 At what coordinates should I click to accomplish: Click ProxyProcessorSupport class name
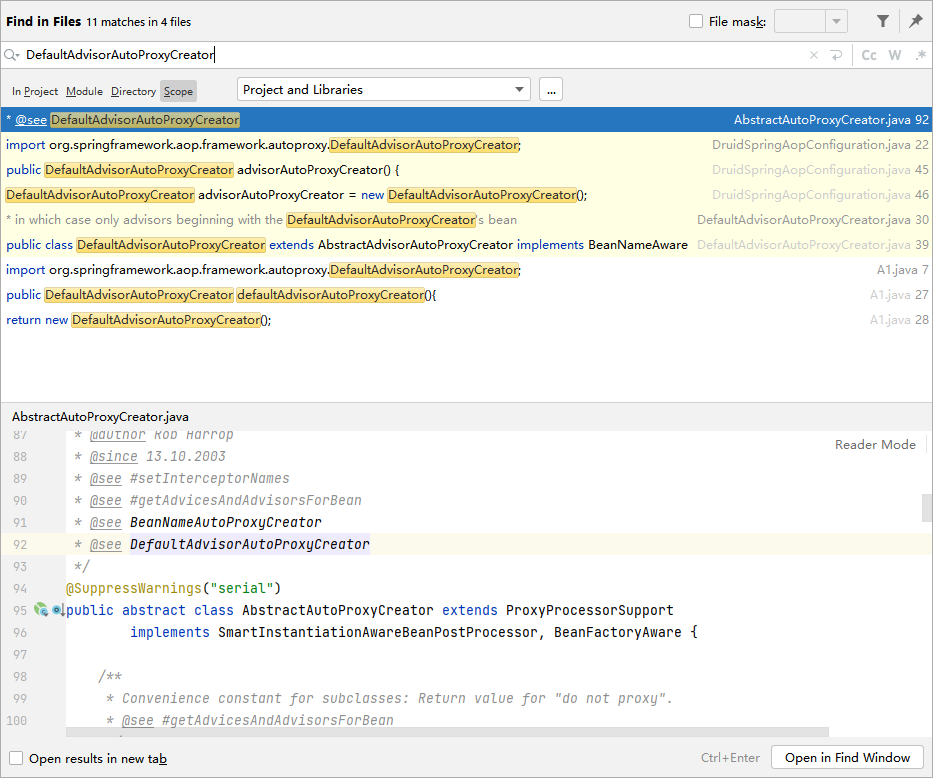590,610
